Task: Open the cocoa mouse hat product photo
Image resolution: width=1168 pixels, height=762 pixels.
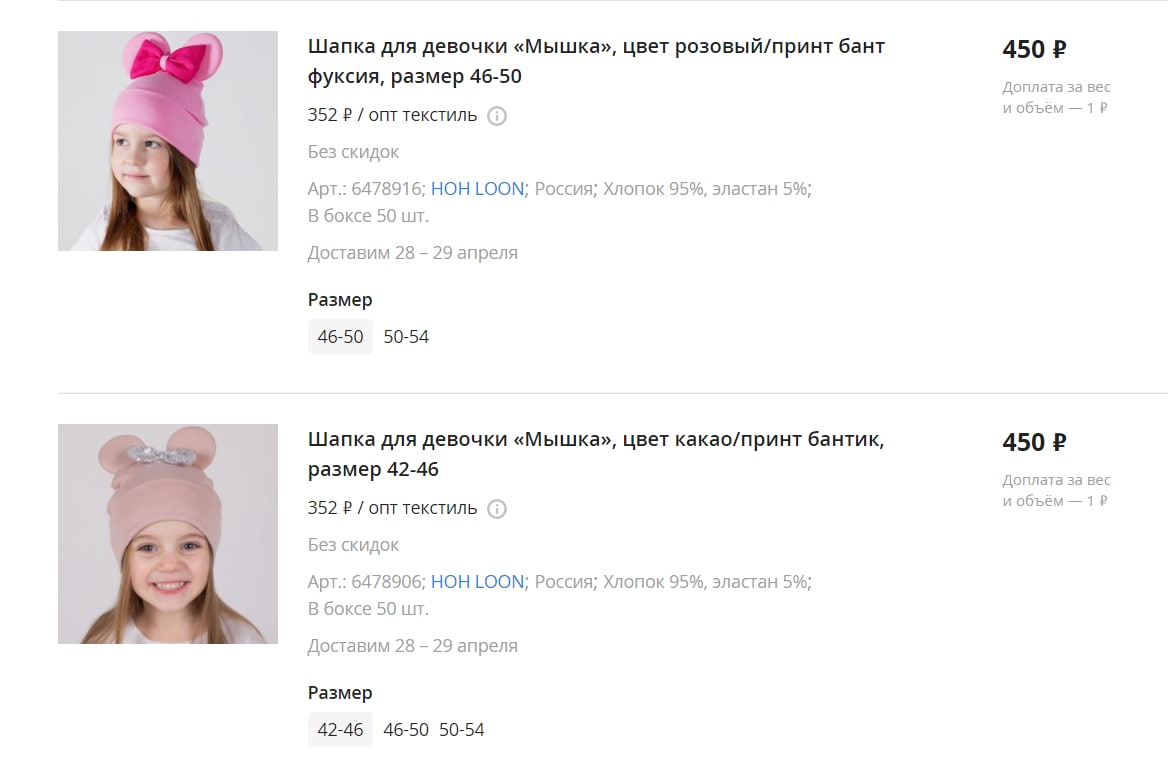Action: coord(168,533)
